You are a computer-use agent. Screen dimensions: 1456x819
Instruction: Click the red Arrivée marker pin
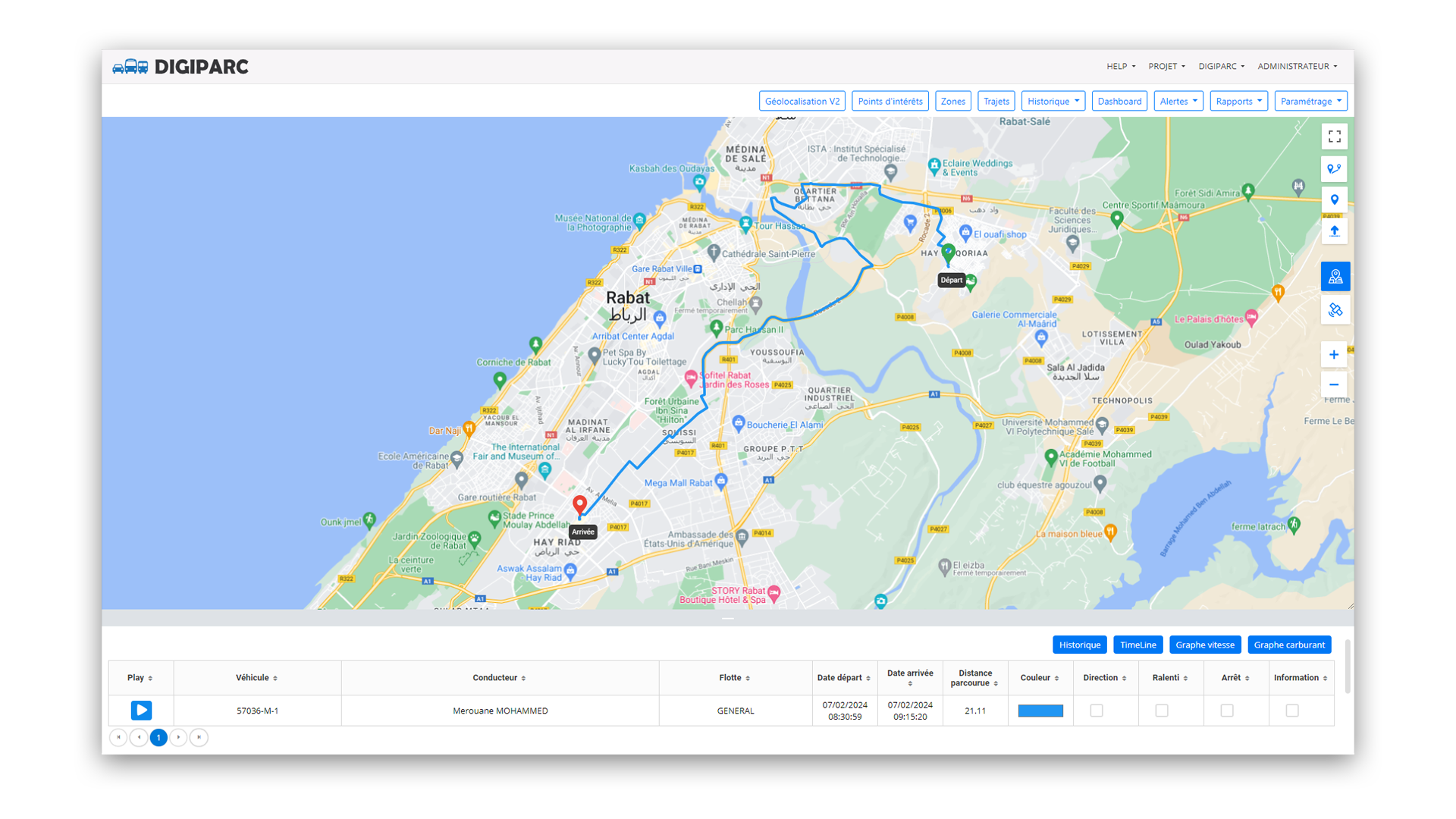579,505
